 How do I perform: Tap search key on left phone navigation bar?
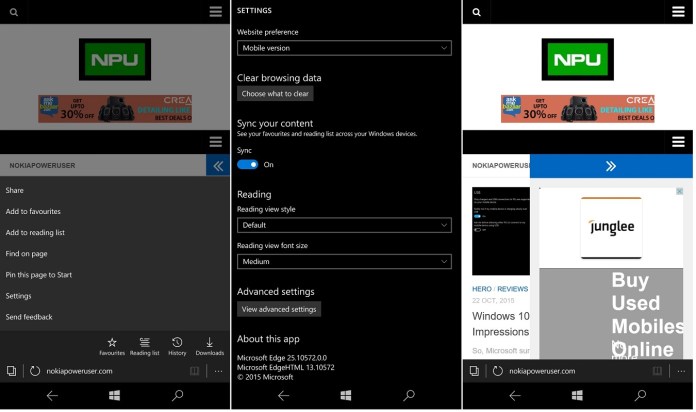tap(178, 395)
